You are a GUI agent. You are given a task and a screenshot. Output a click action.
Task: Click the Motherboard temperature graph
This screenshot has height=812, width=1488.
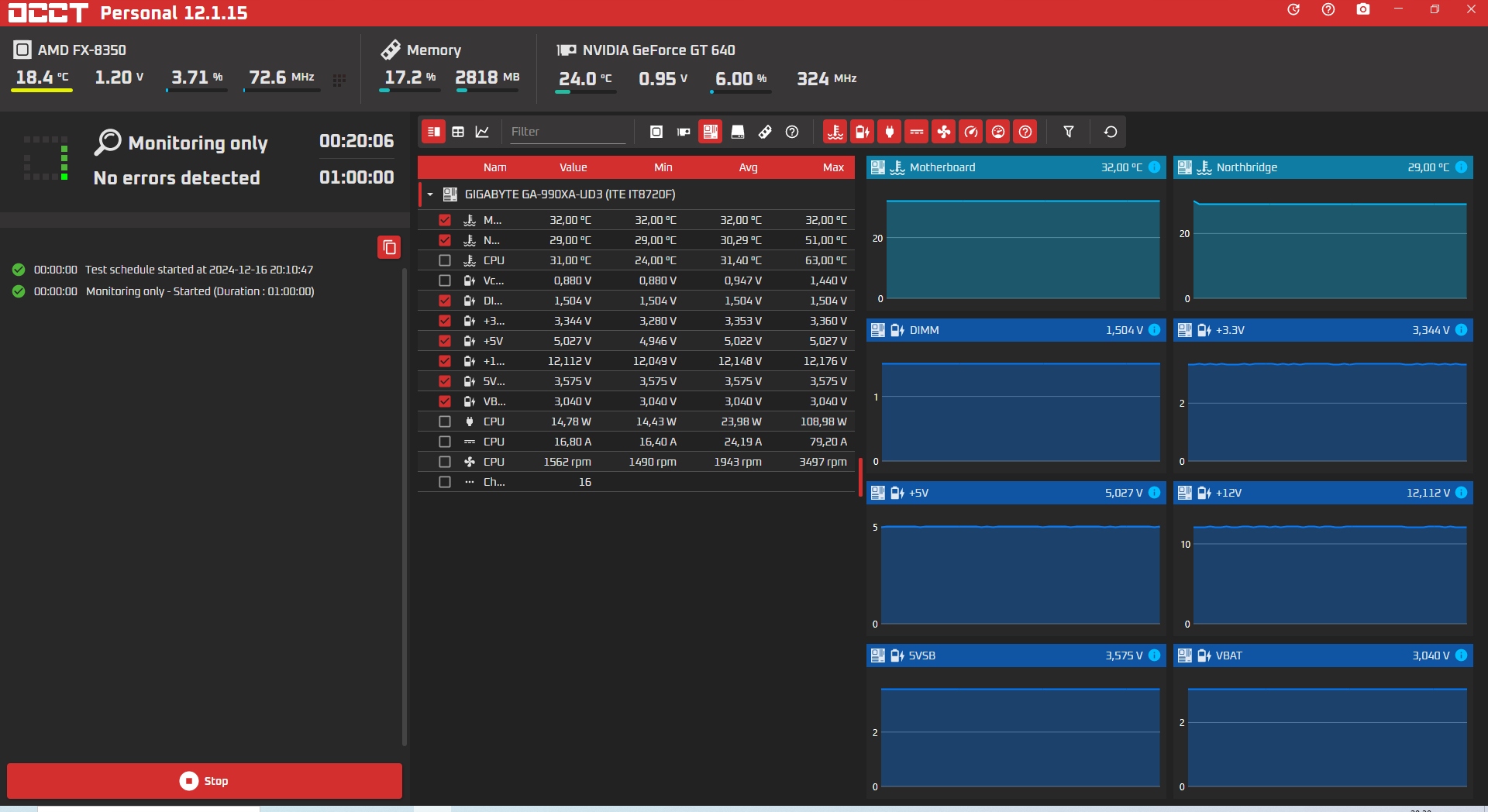(1016, 244)
